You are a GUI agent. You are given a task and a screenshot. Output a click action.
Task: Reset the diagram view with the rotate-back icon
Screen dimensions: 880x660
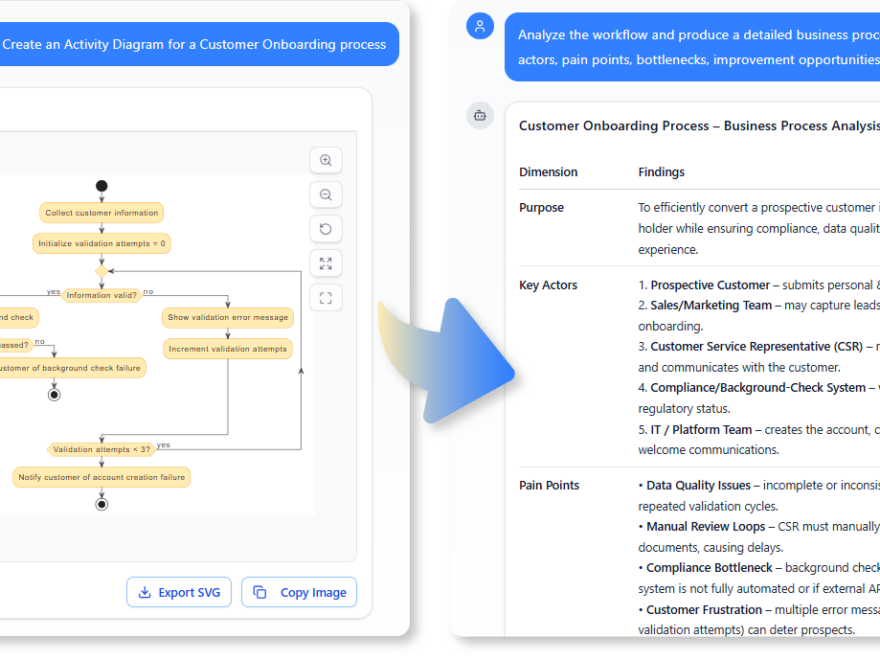click(324, 229)
